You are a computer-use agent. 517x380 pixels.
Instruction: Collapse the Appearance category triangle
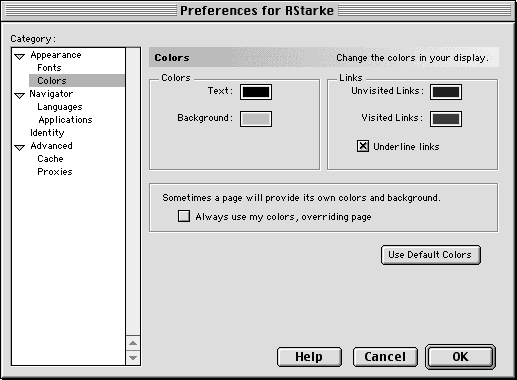[x=20, y=56]
